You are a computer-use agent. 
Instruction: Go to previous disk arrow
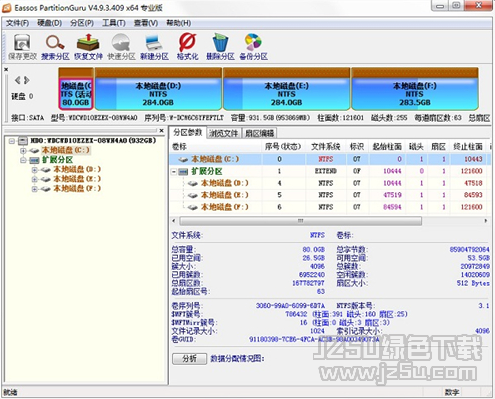pyautogui.click(x=18, y=80)
